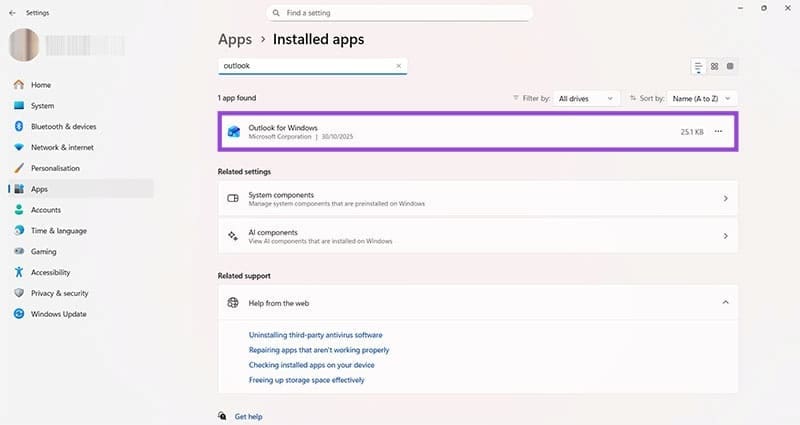Go to Windows Update in sidebar
This screenshot has width=800, height=425.
click(56, 314)
